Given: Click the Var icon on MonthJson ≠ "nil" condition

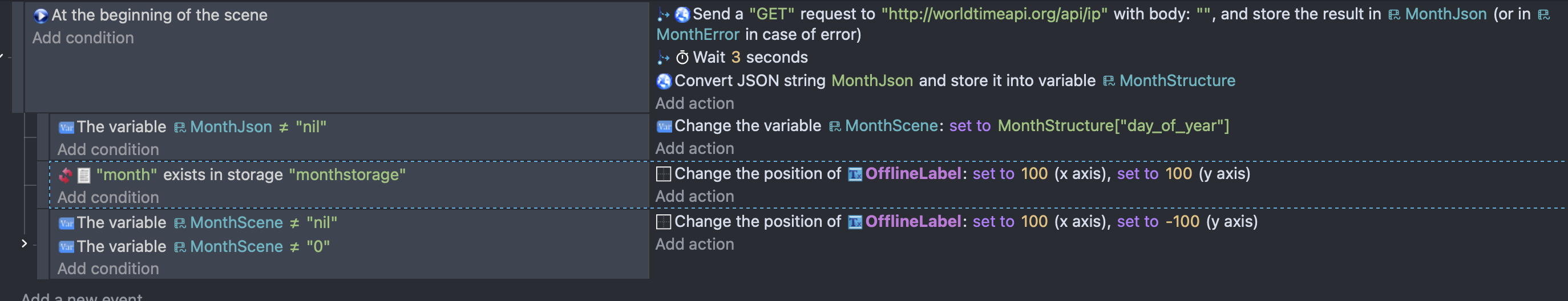Looking at the screenshot, I should click(66, 127).
